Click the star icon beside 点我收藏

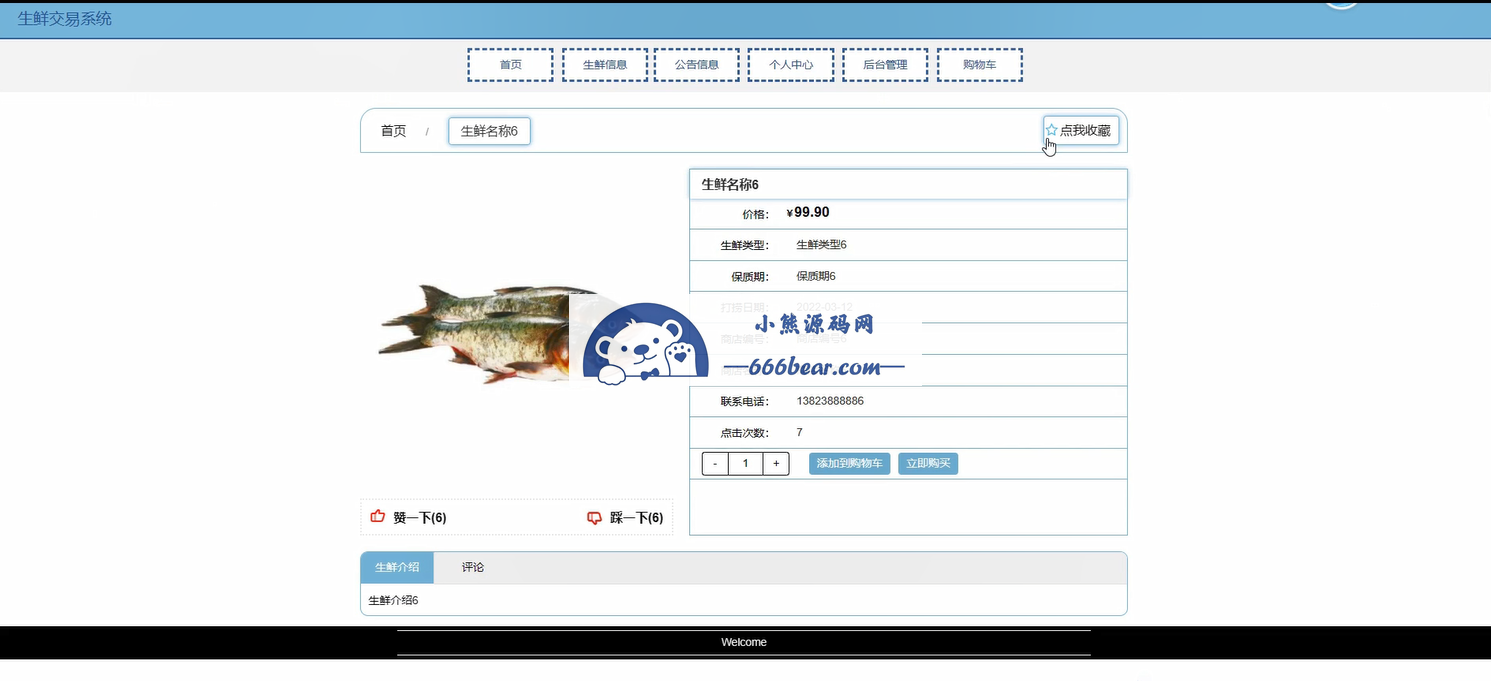click(x=1051, y=130)
